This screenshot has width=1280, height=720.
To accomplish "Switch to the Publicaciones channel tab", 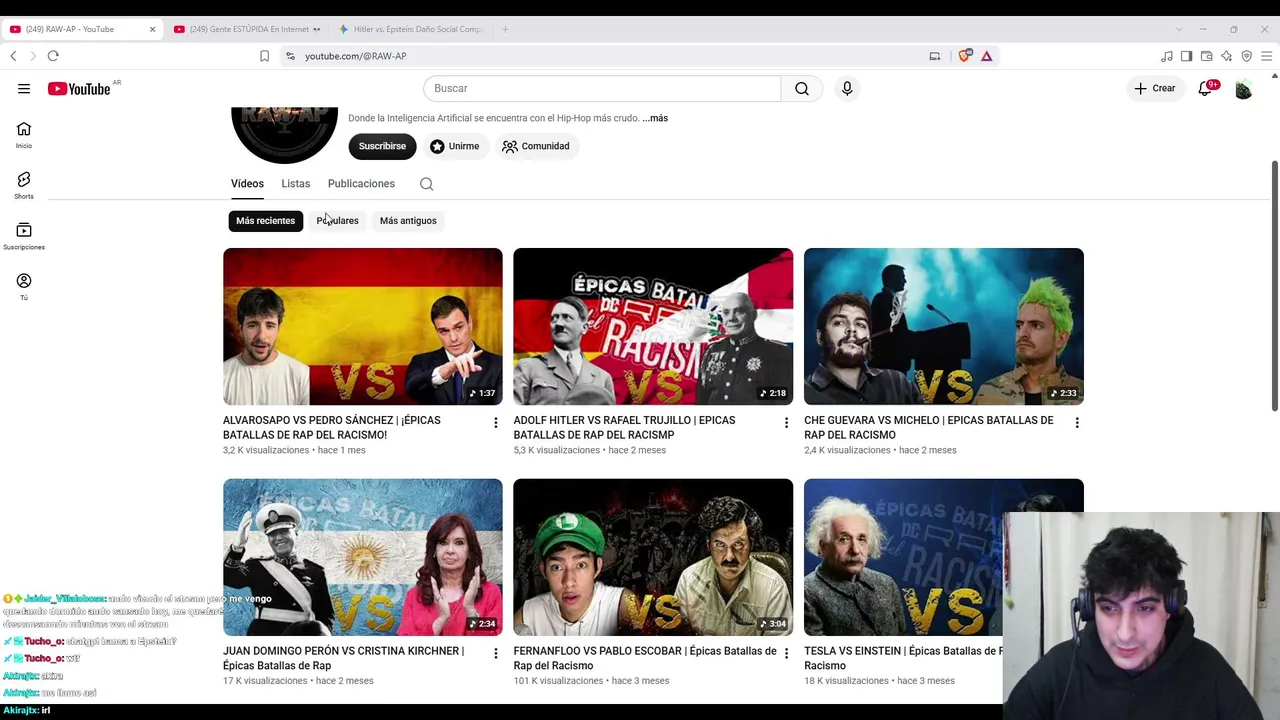I will pyautogui.click(x=361, y=184).
